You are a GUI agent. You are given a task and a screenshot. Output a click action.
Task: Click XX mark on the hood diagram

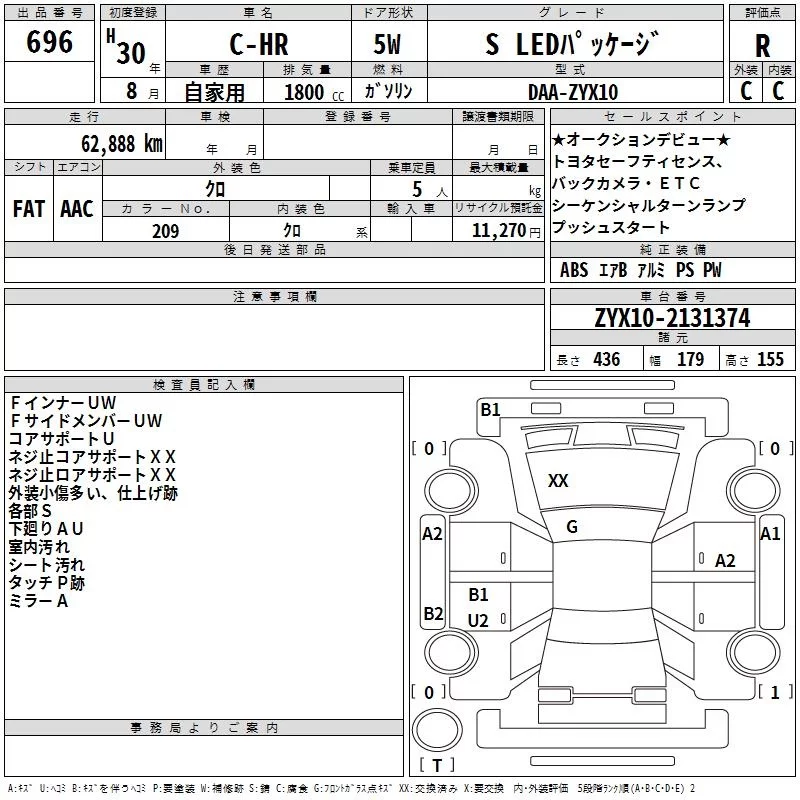click(558, 481)
